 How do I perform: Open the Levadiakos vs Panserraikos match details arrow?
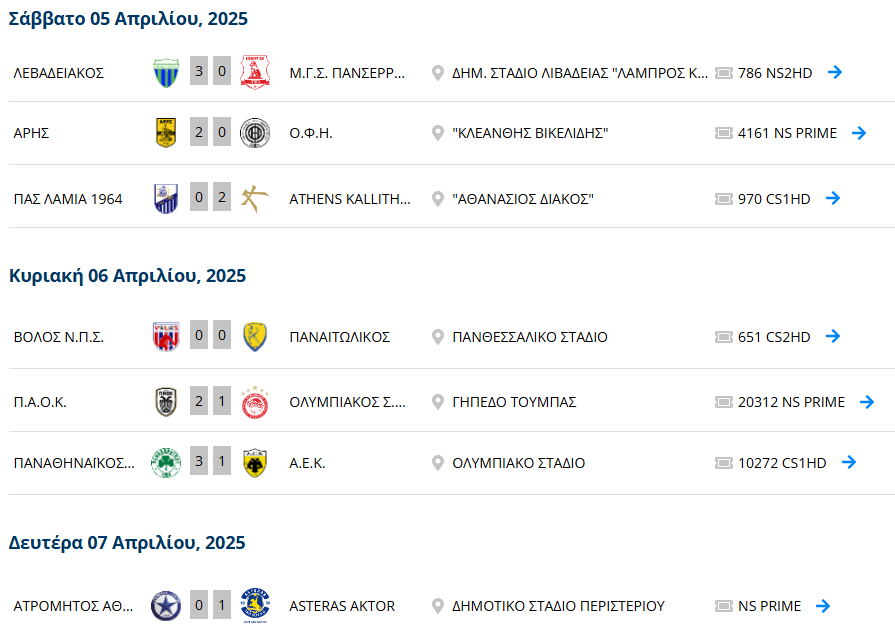coord(834,73)
